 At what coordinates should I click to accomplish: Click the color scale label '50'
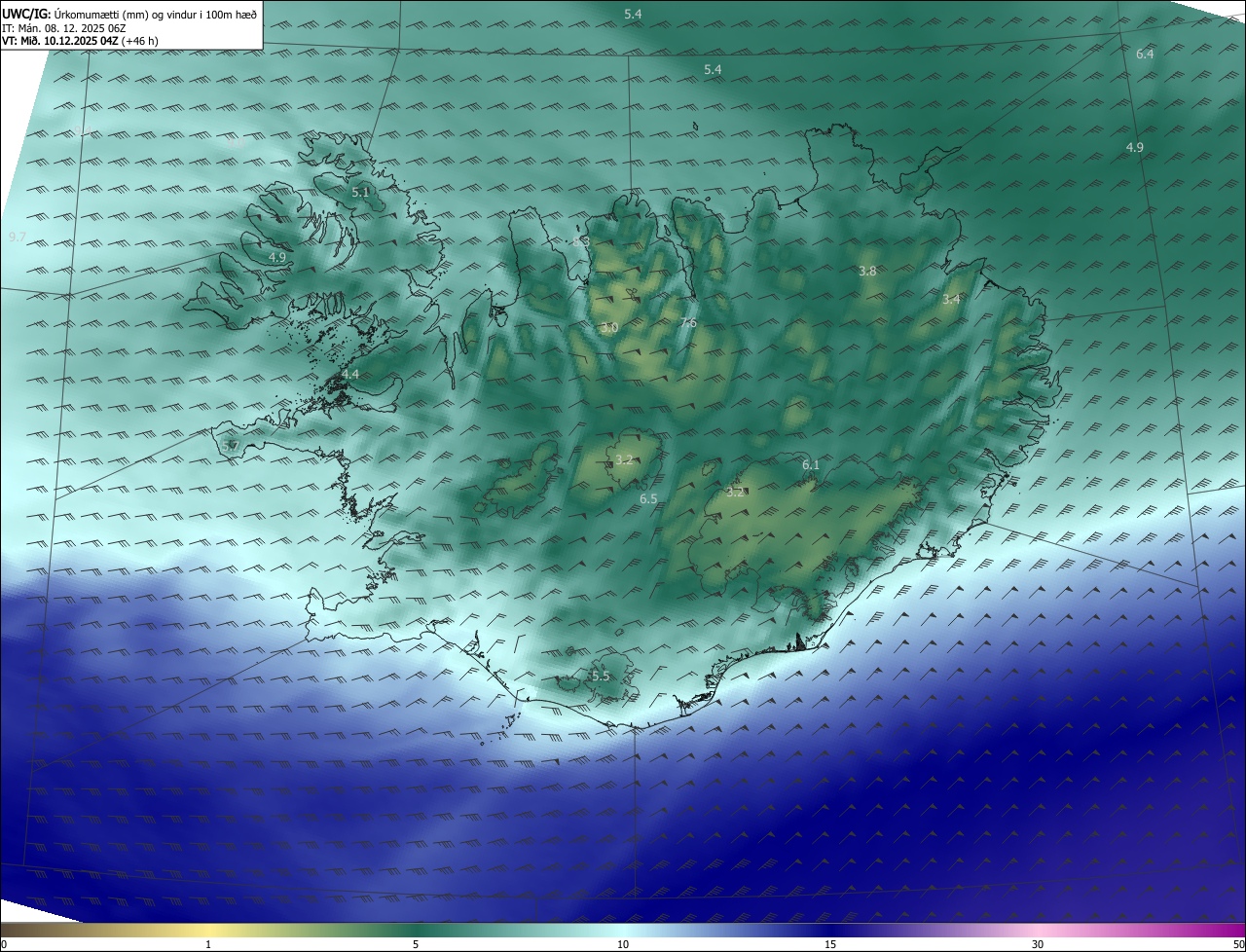[x=1238, y=944]
